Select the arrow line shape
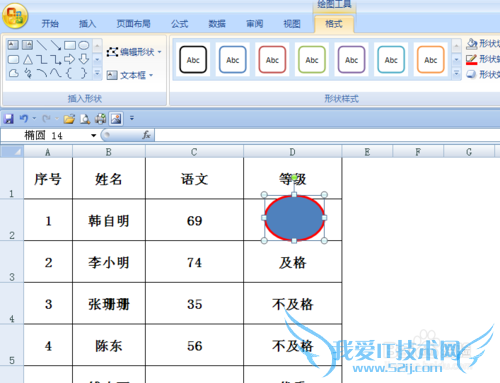This screenshot has width=500, height=383. [x=56, y=45]
